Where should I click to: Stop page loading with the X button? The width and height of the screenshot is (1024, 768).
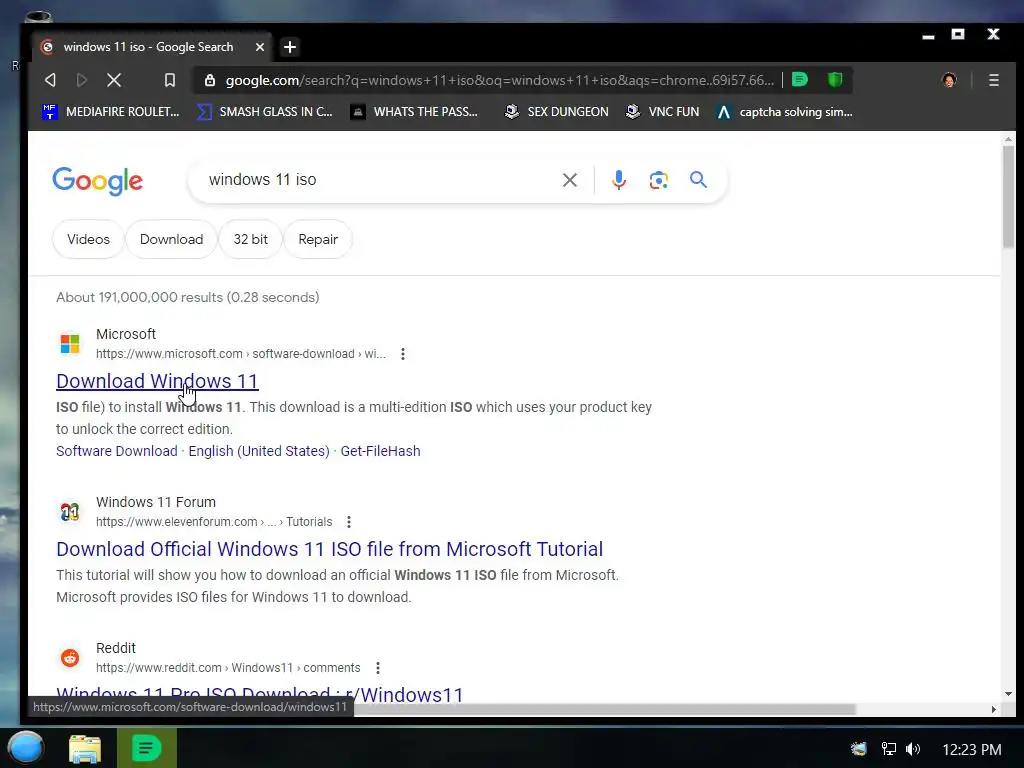point(114,80)
